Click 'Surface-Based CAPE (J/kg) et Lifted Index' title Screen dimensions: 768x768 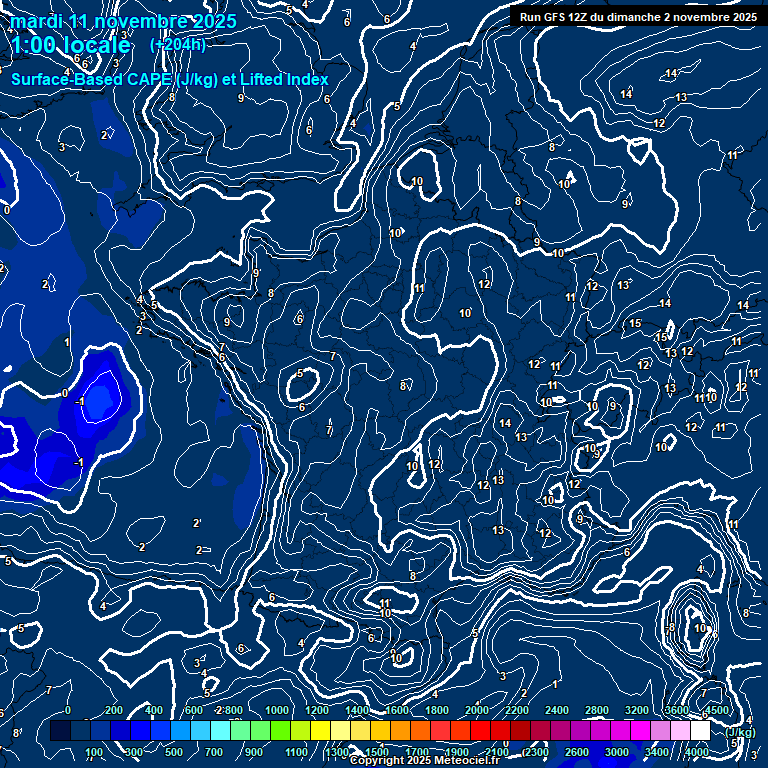(170, 79)
